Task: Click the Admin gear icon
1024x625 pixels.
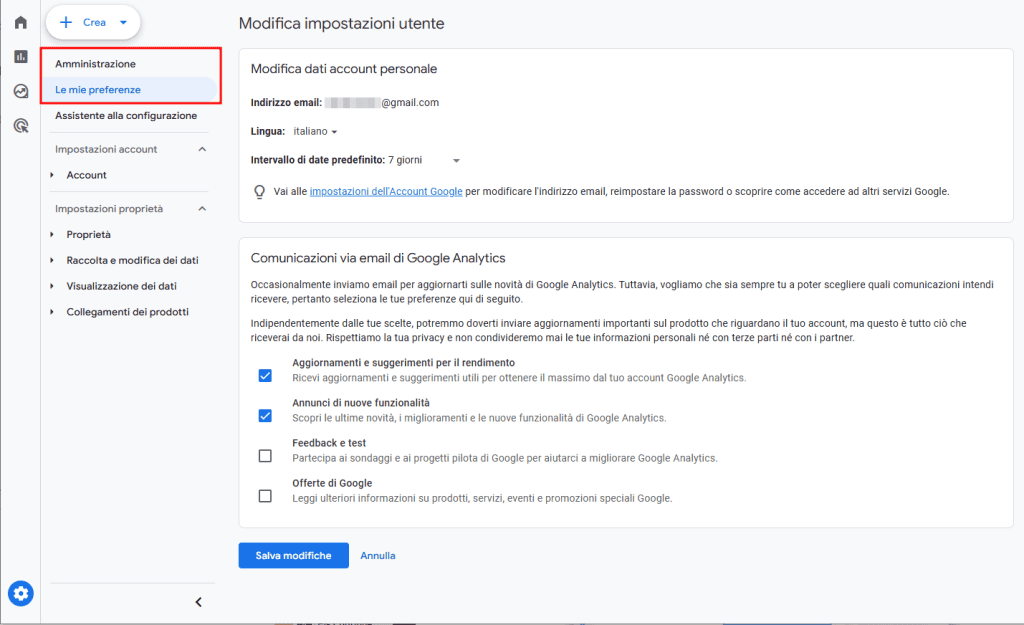Action: [21, 594]
